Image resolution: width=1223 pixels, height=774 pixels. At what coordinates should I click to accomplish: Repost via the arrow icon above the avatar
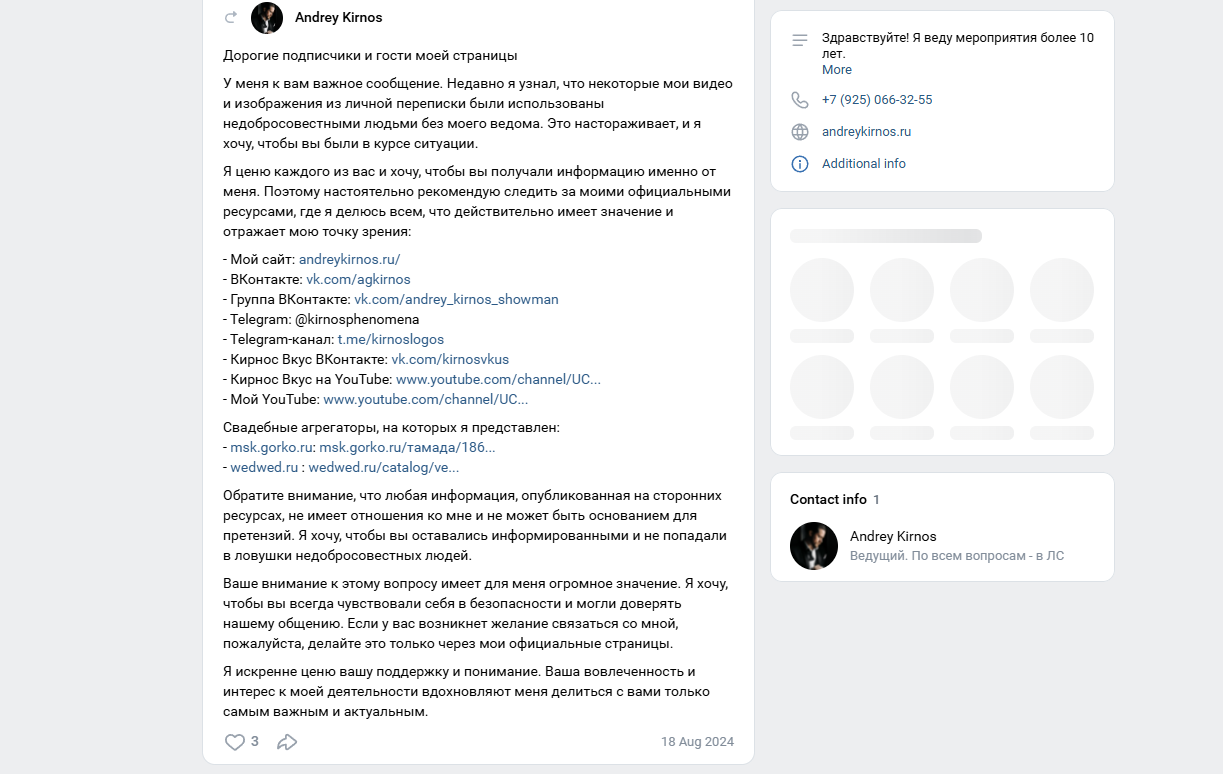pos(230,17)
